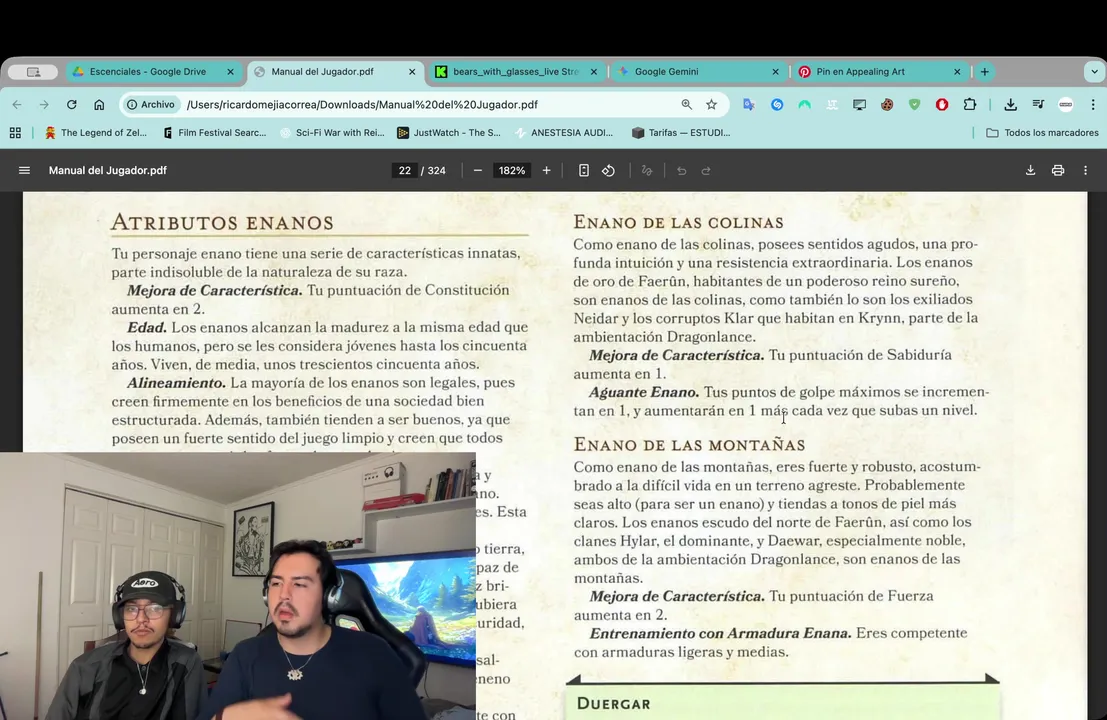Image resolution: width=1107 pixels, height=720 pixels.
Task: Click the 182% zoom level field
Action: pos(512,170)
